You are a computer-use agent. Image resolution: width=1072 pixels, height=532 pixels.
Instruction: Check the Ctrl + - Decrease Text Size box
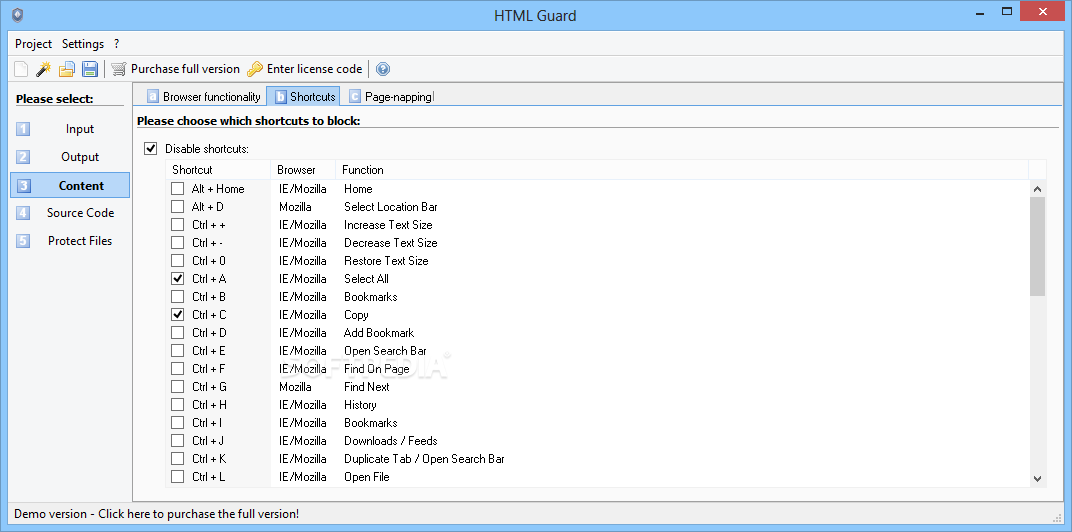click(x=178, y=243)
